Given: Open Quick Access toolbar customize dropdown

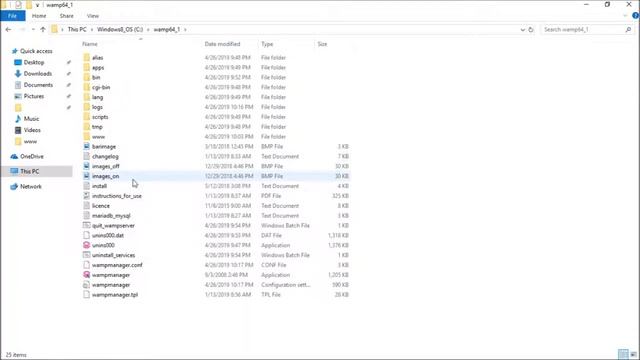Looking at the screenshot, I should click(x=38, y=5).
